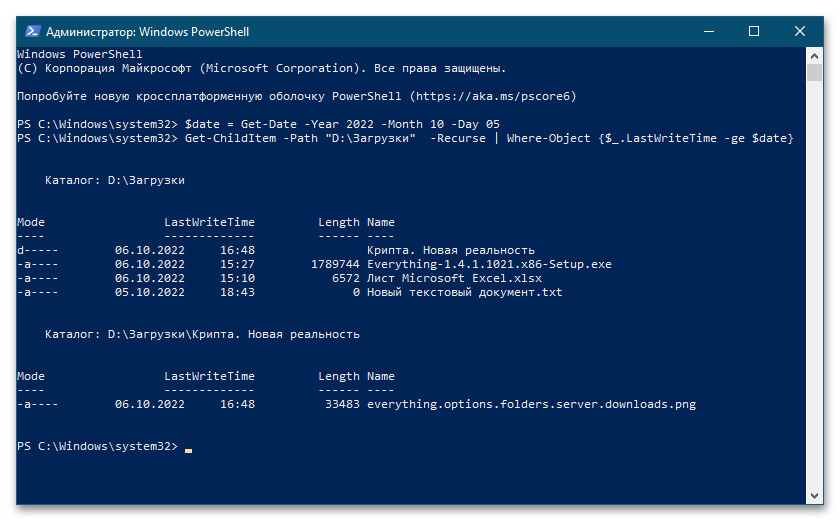Minimize the PowerShell window
This screenshot has height=521, width=840.
(709, 30)
